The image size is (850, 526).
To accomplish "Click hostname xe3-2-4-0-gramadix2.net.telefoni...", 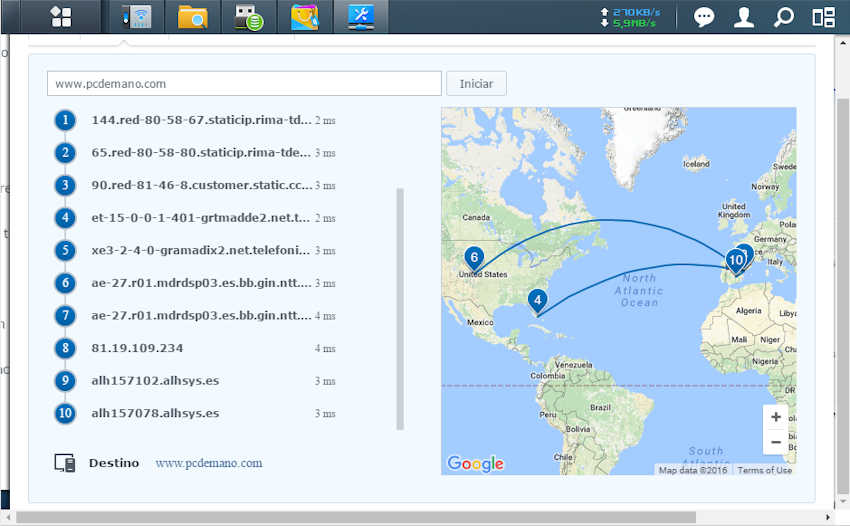I will tap(201, 250).
